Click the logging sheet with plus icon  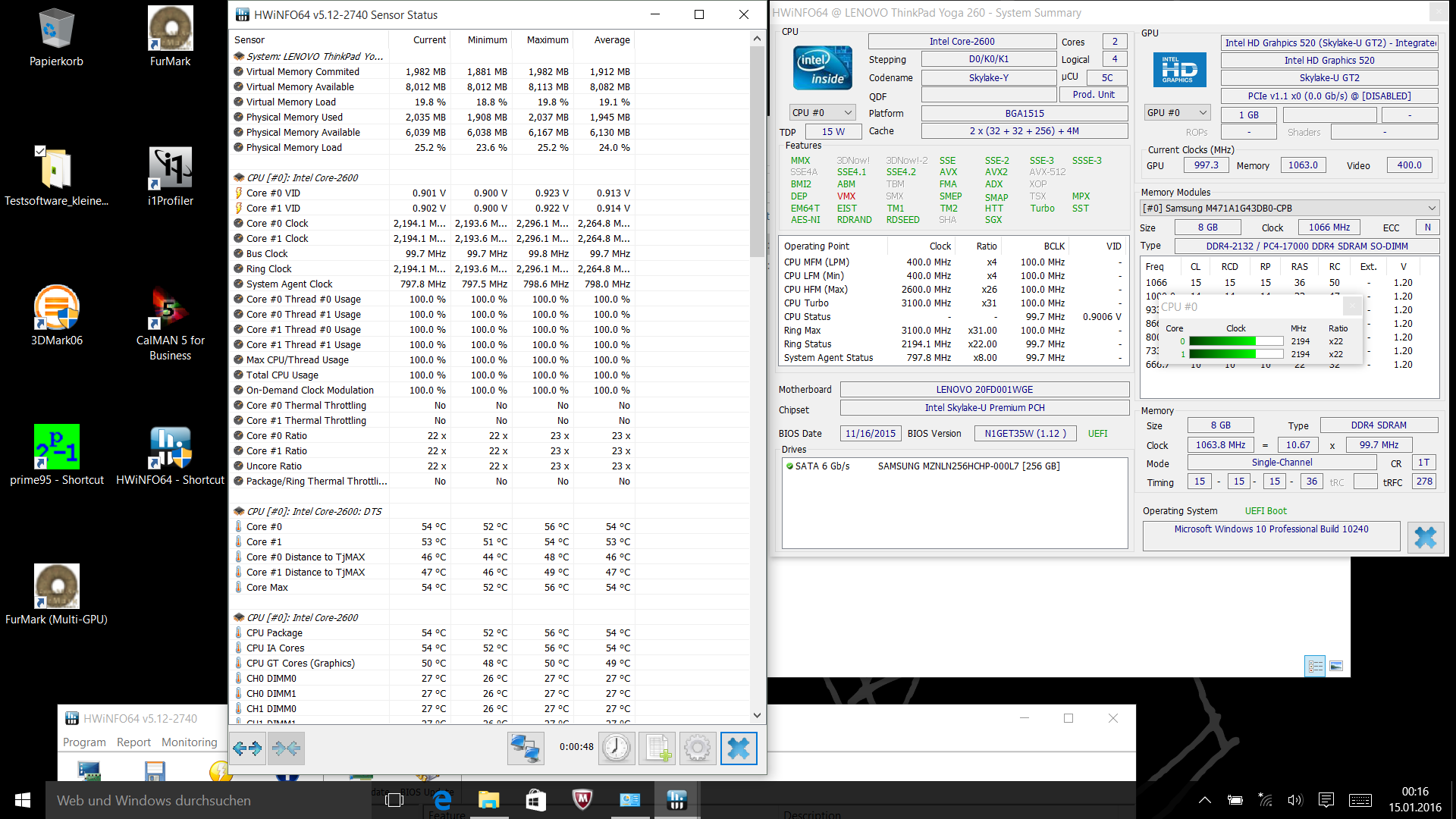(657, 749)
